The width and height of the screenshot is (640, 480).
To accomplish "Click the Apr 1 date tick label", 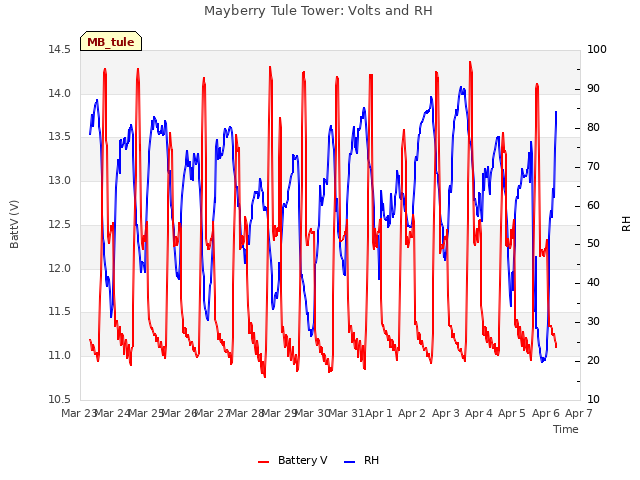I will pyautogui.click(x=379, y=413).
